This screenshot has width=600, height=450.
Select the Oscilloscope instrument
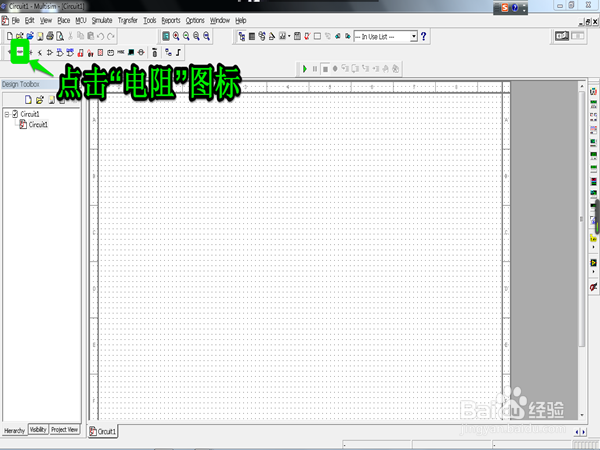pos(593,129)
